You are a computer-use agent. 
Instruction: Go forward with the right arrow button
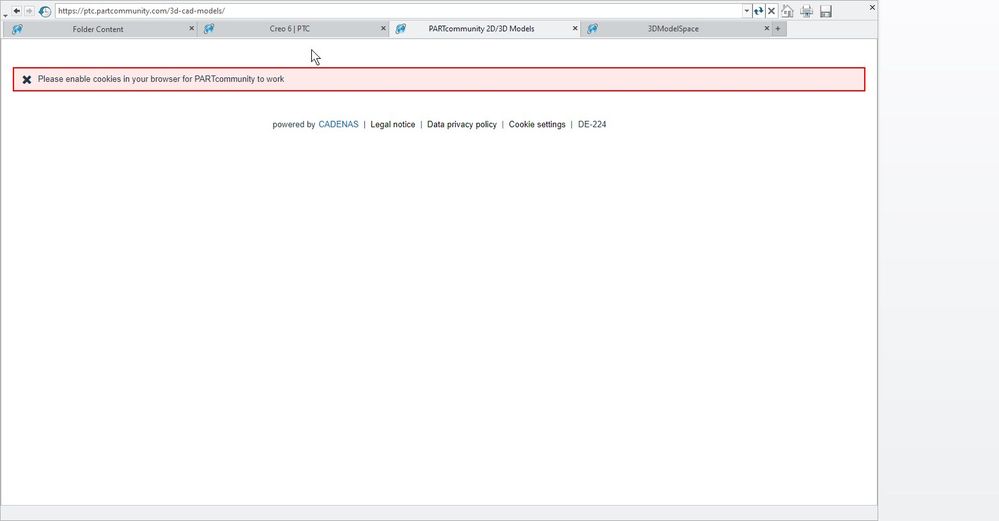[x=29, y=11]
